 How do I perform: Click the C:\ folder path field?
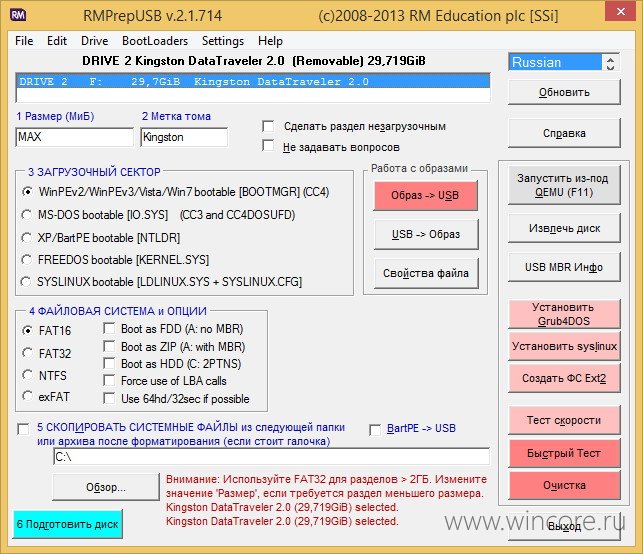[271, 456]
